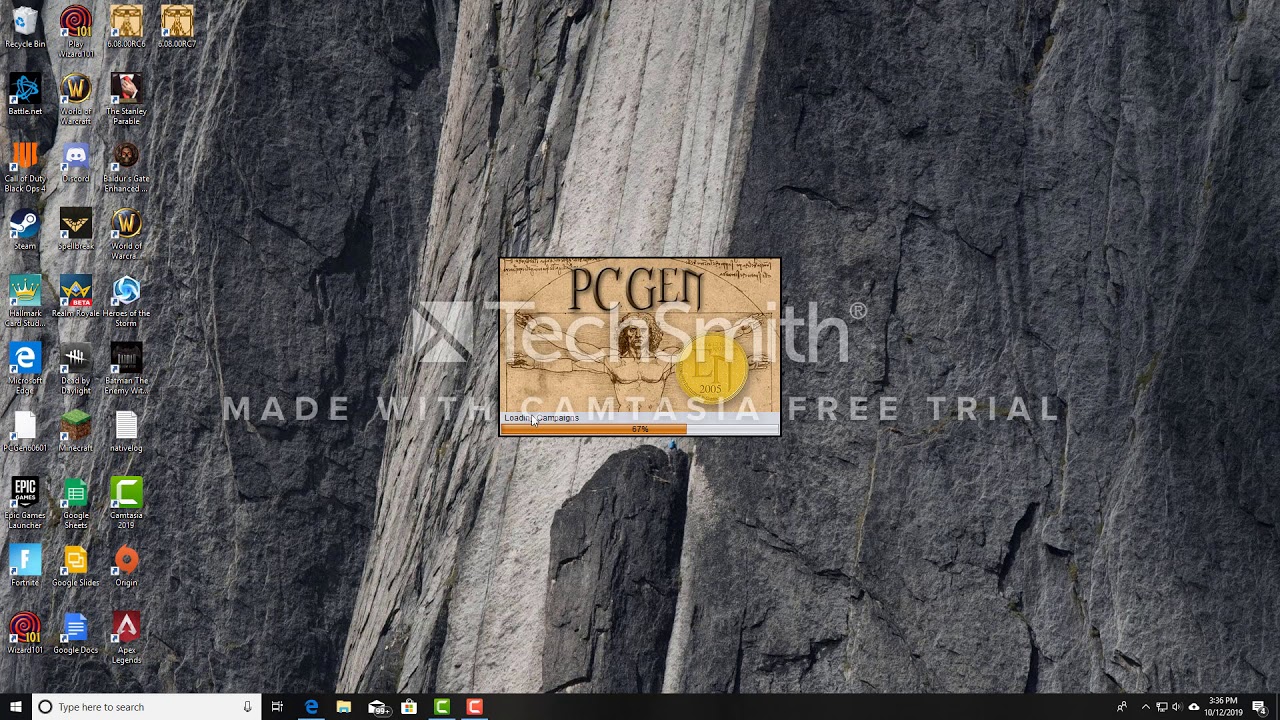Show hidden system tray icons
The width and height of the screenshot is (1280, 720).
1146,707
